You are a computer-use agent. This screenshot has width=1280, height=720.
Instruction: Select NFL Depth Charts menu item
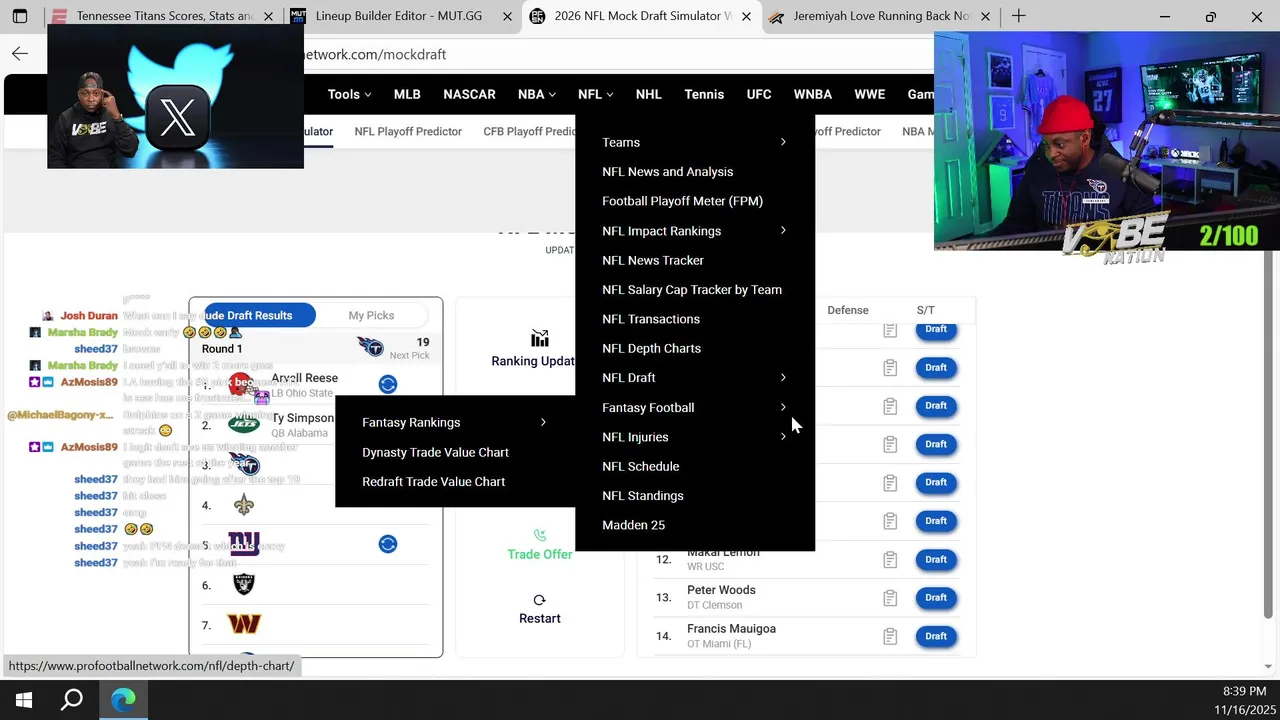coord(651,348)
